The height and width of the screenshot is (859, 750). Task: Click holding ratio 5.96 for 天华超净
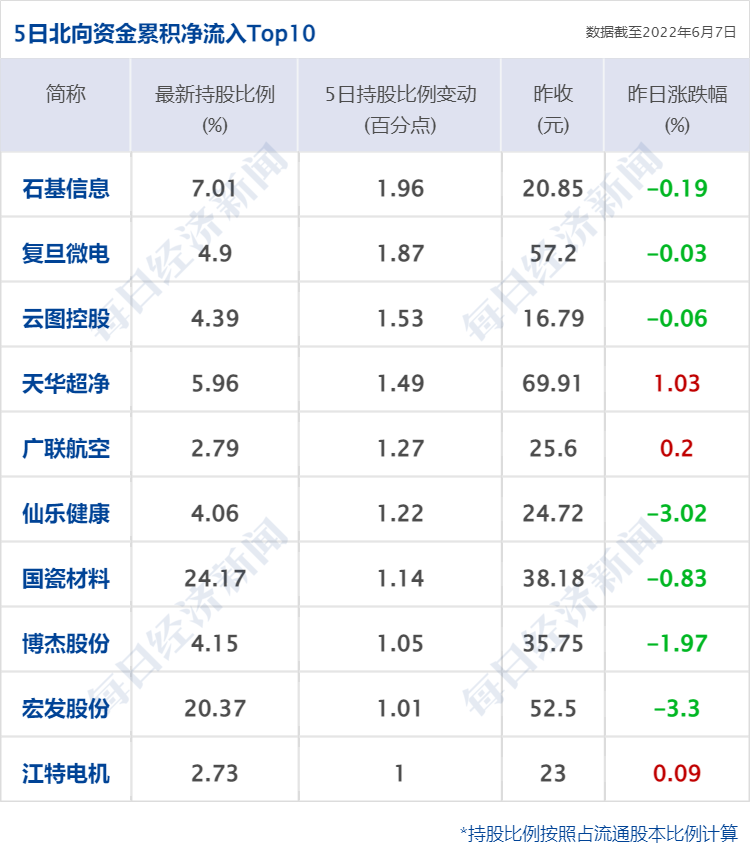(x=215, y=383)
